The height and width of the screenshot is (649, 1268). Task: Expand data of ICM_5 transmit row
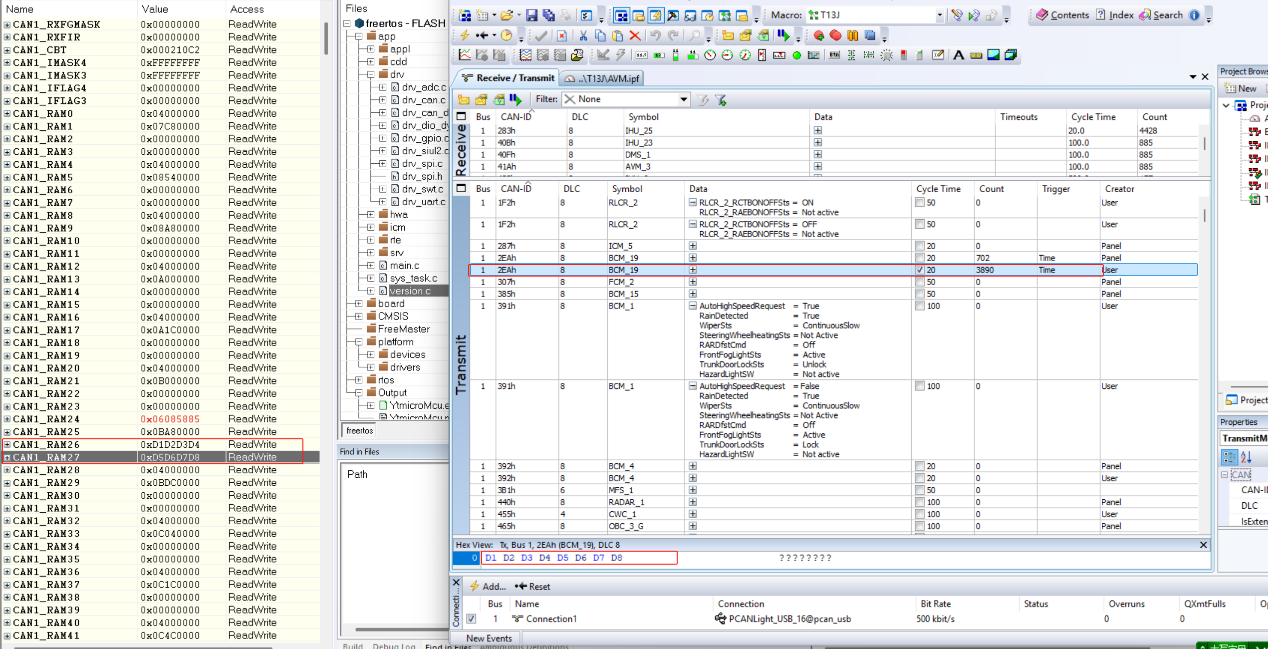pyautogui.click(x=693, y=246)
